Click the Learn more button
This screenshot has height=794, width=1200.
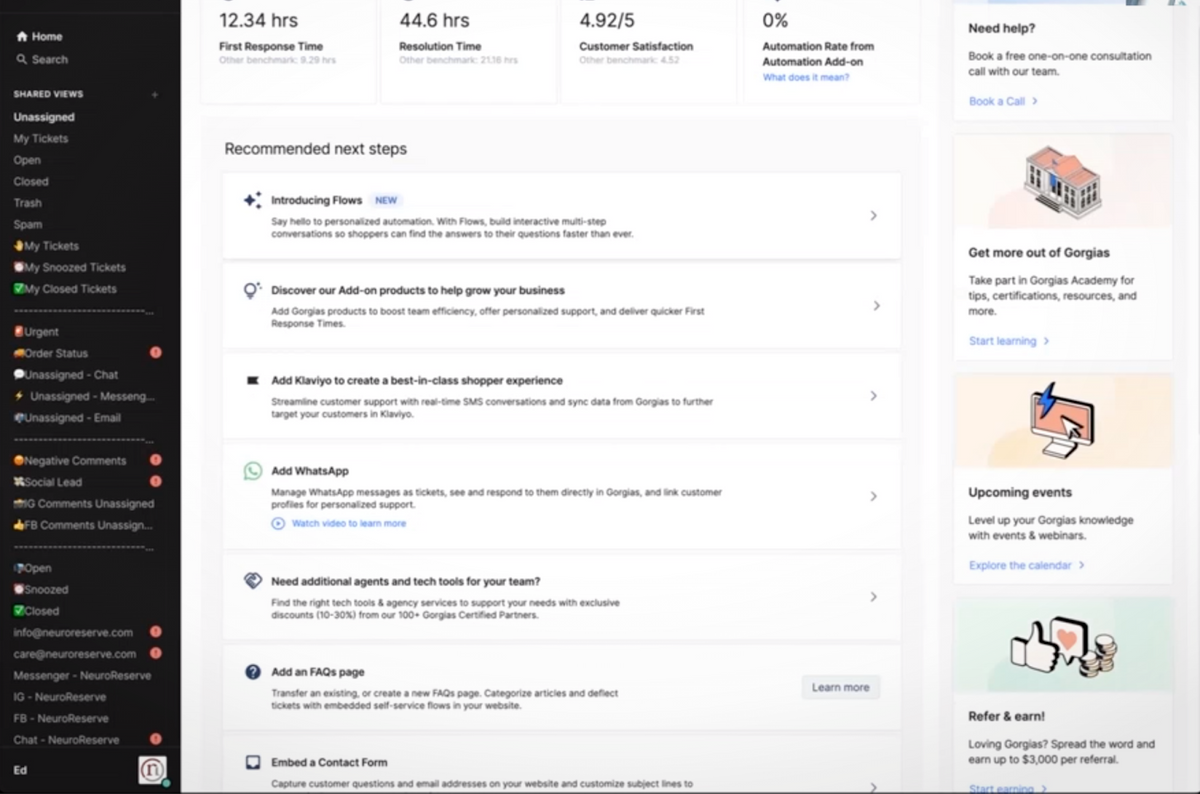(840, 687)
